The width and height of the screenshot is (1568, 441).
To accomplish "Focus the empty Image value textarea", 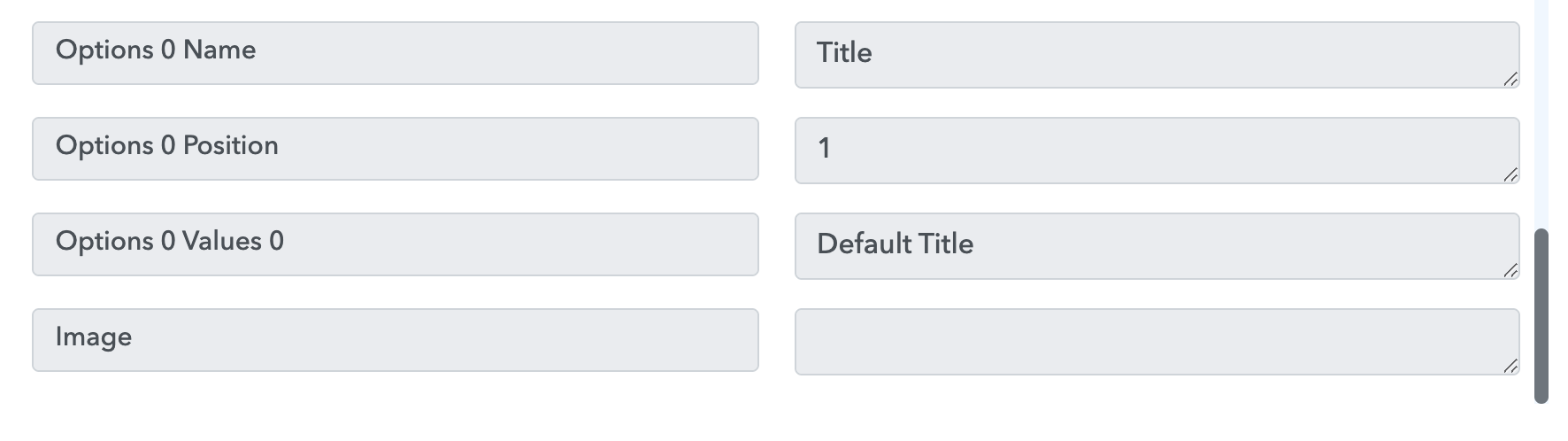I will pyautogui.click(x=1157, y=342).
